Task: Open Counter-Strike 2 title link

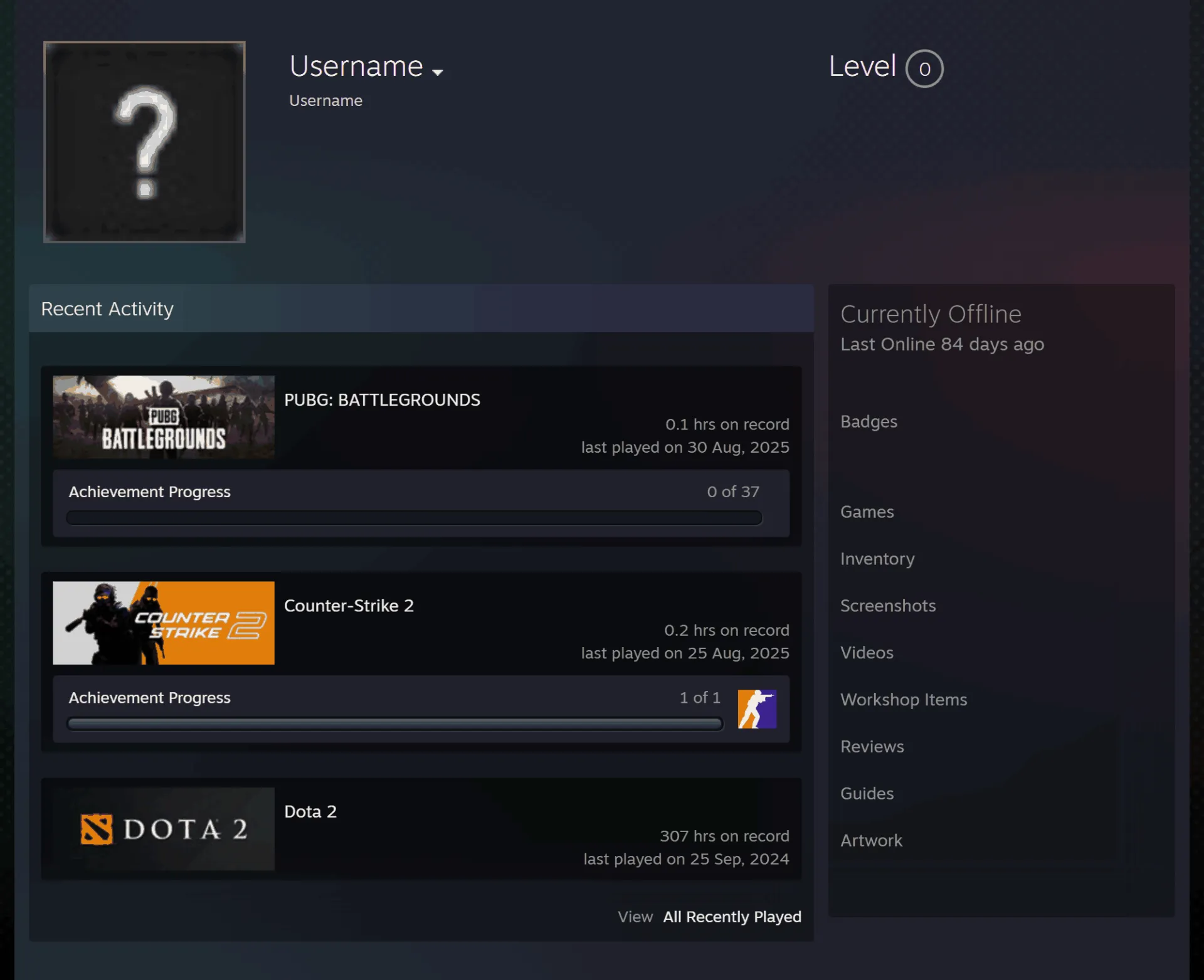Action: click(x=349, y=606)
